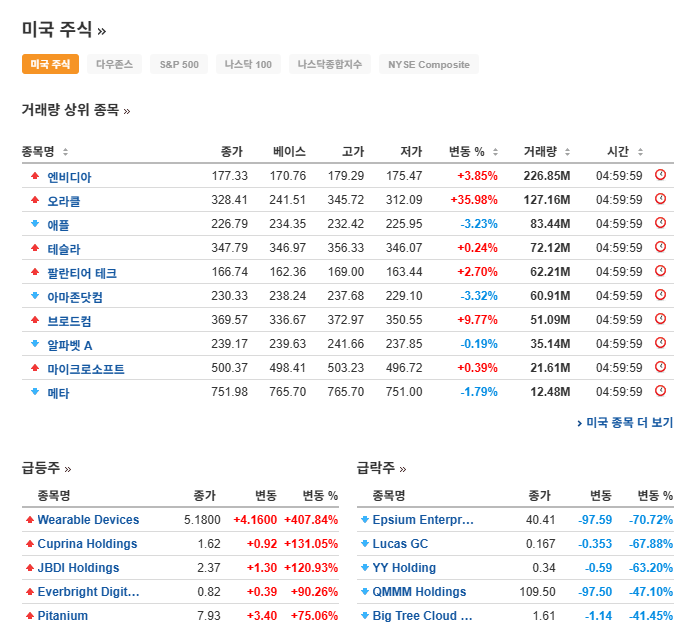The image size is (683, 638).
Task: Open the 알파벳 A stock page
Action: click(70, 345)
